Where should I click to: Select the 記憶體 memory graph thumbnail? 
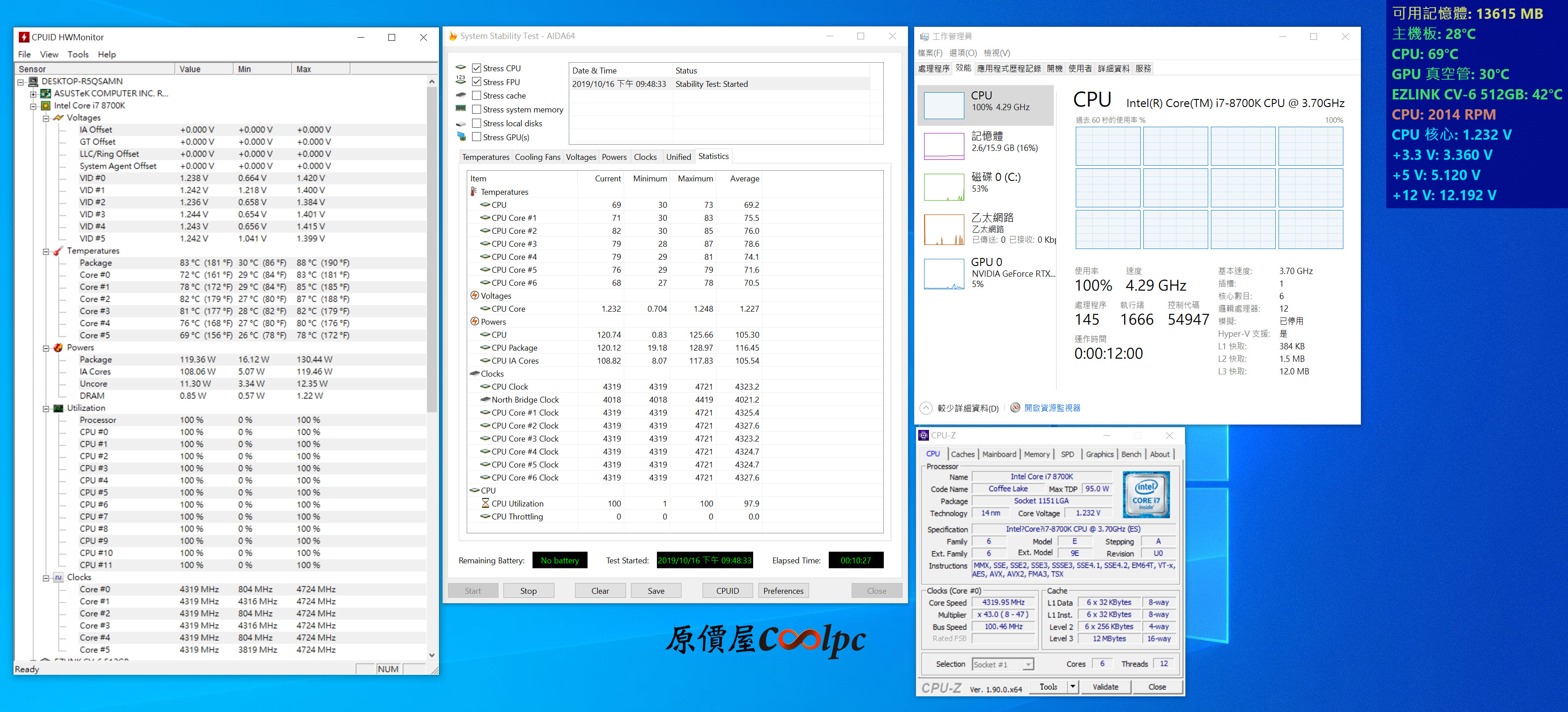pyautogui.click(x=943, y=146)
